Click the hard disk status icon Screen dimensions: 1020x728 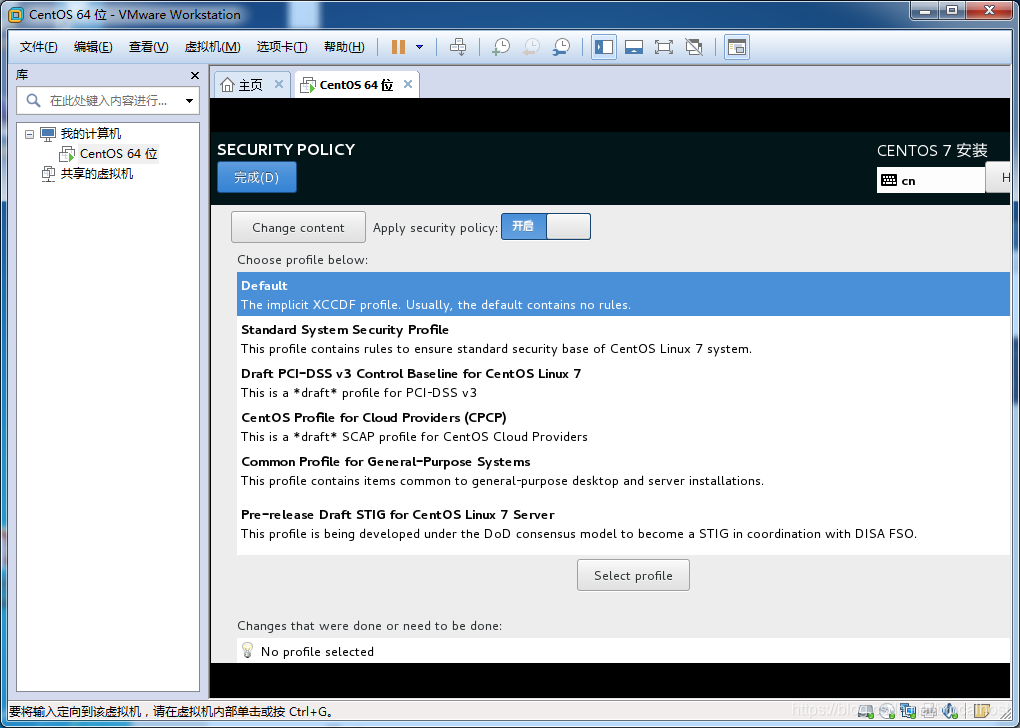click(x=866, y=710)
